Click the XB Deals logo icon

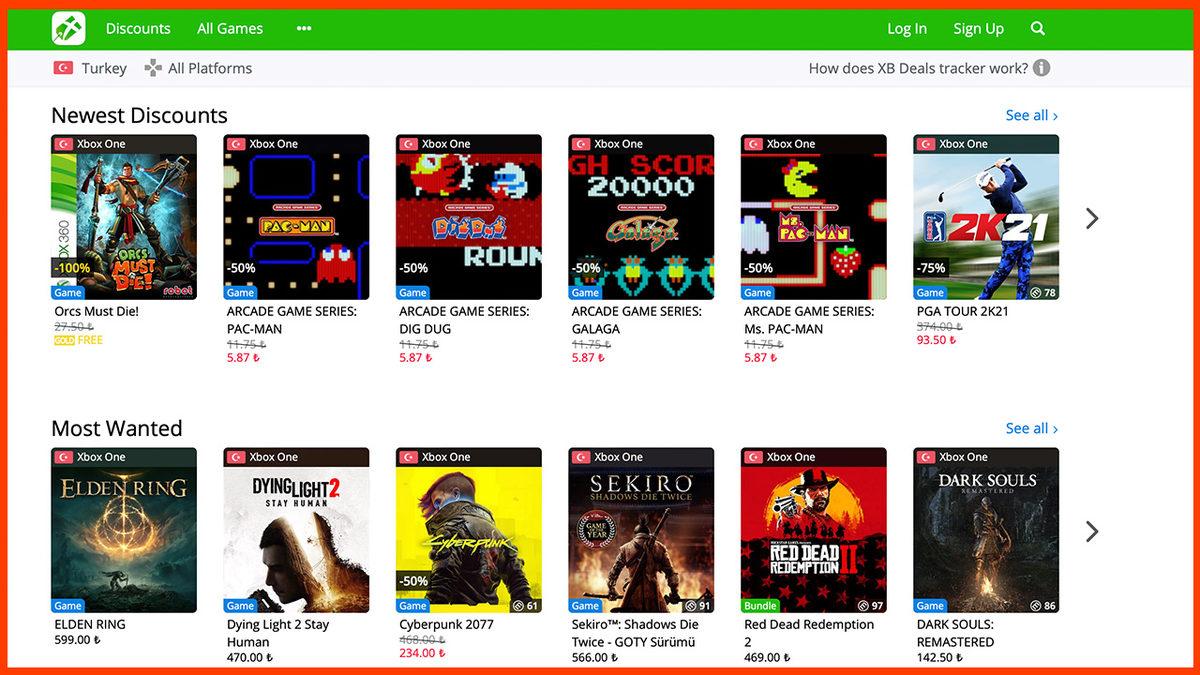69,28
